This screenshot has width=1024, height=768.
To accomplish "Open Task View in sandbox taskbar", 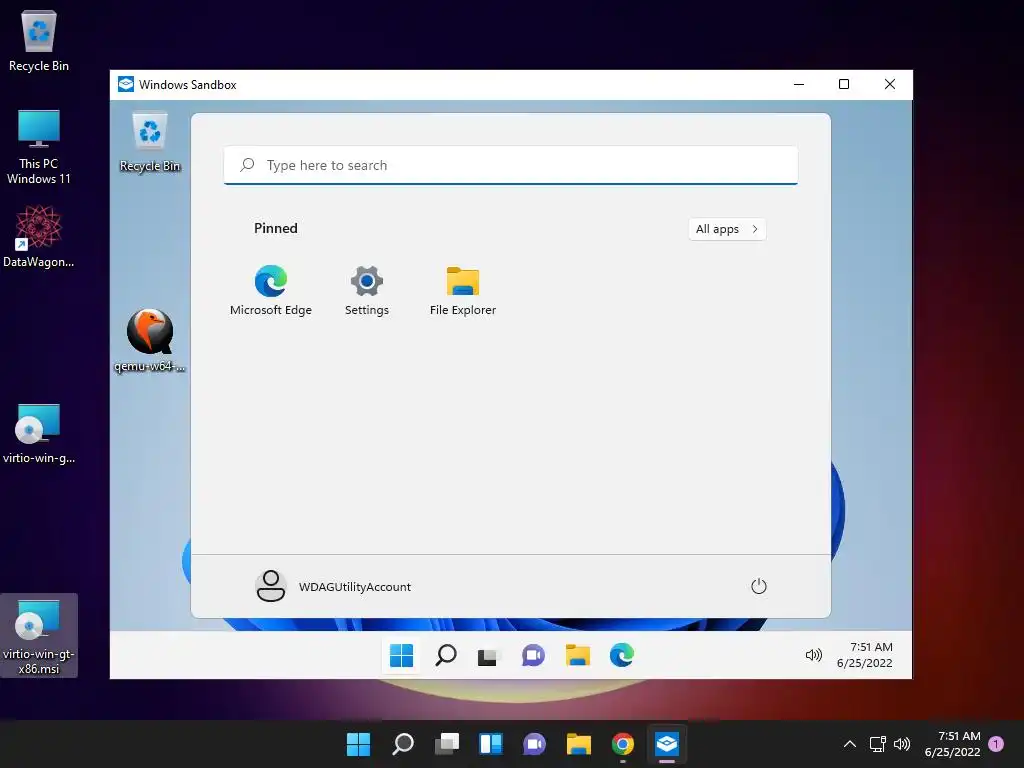I will 488,656.
